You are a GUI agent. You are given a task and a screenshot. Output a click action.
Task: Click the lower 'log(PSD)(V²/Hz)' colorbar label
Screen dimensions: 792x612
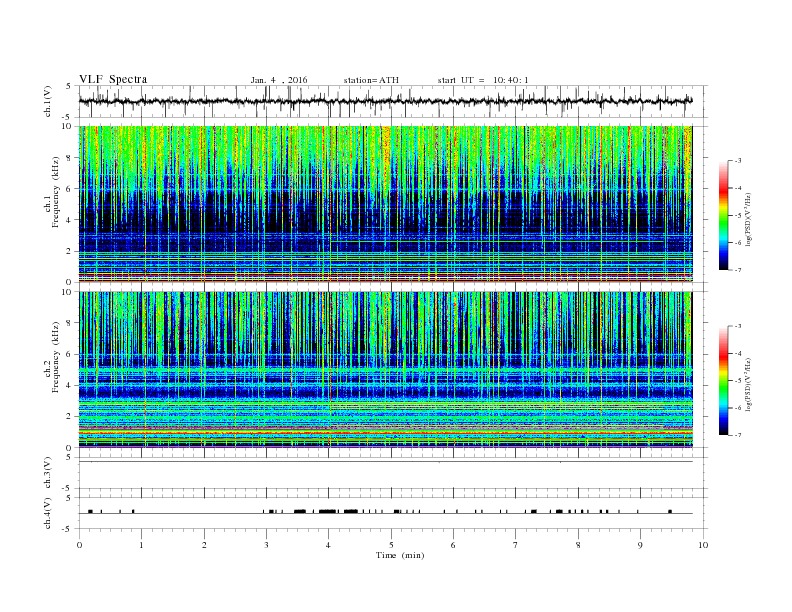point(749,384)
